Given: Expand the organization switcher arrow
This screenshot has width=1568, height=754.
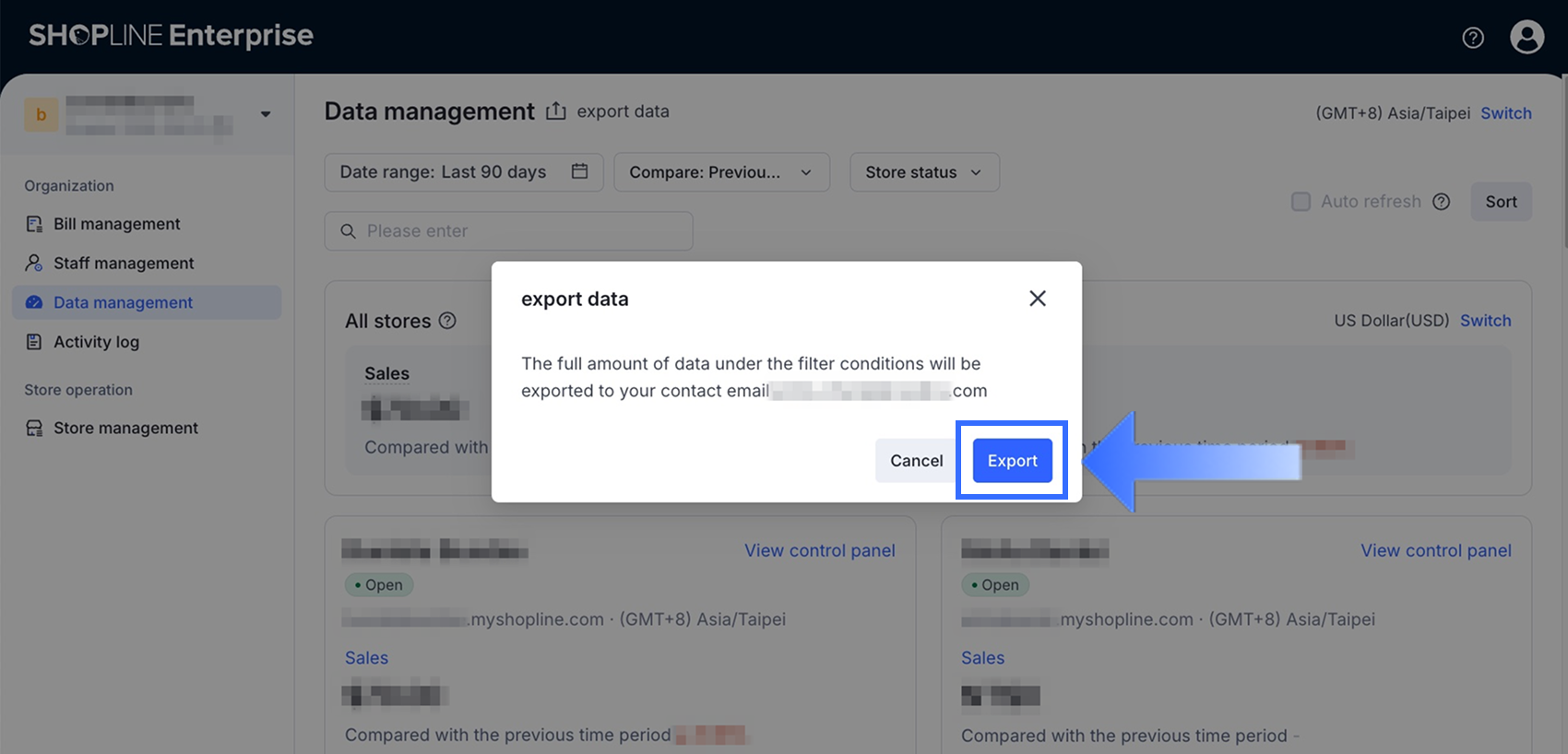Looking at the screenshot, I should 266,114.
